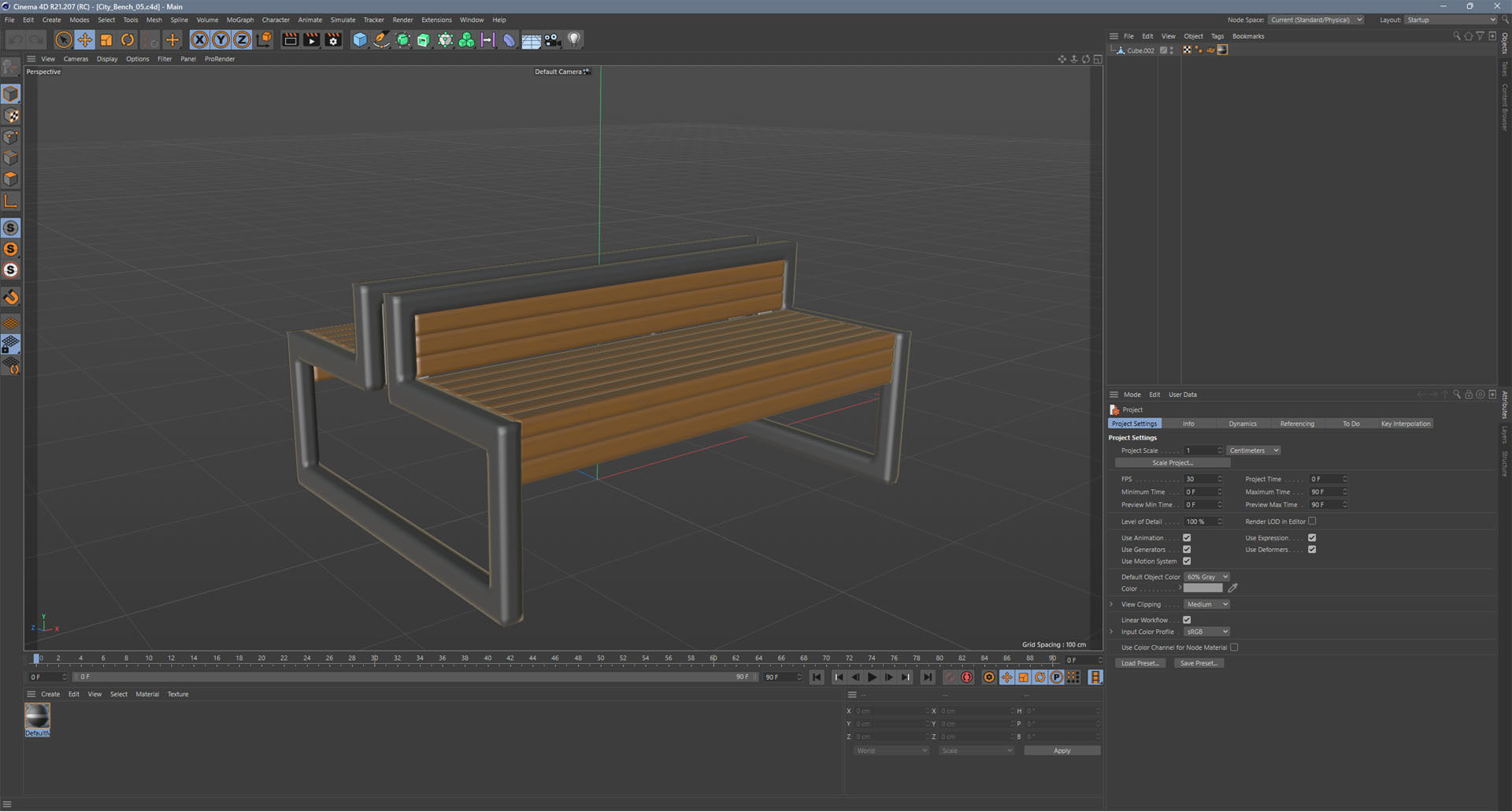Open the Centimeters unit dropdown
Screen dimensions: 1512x812
click(x=1254, y=450)
